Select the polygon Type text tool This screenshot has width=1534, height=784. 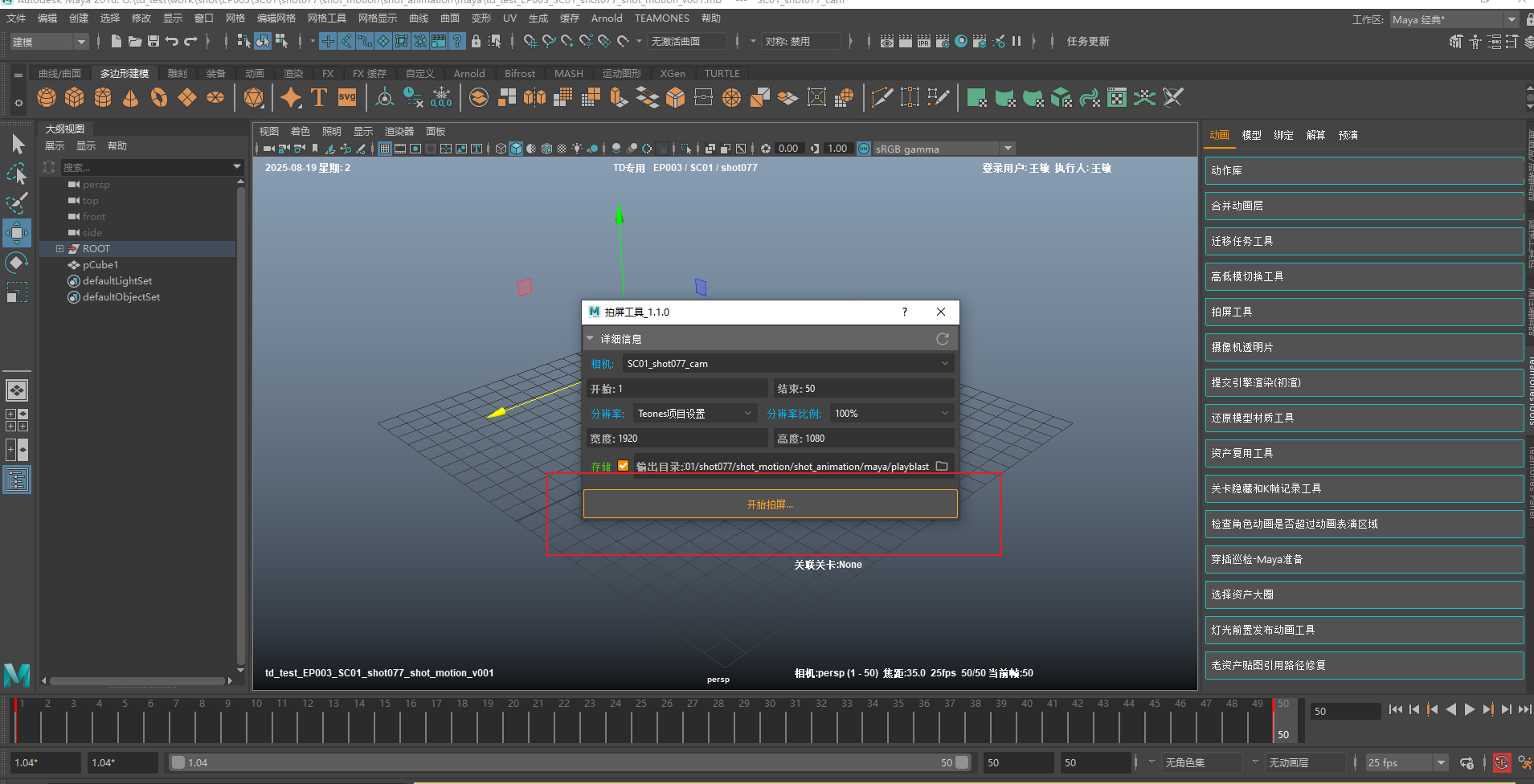pyautogui.click(x=319, y=98)
